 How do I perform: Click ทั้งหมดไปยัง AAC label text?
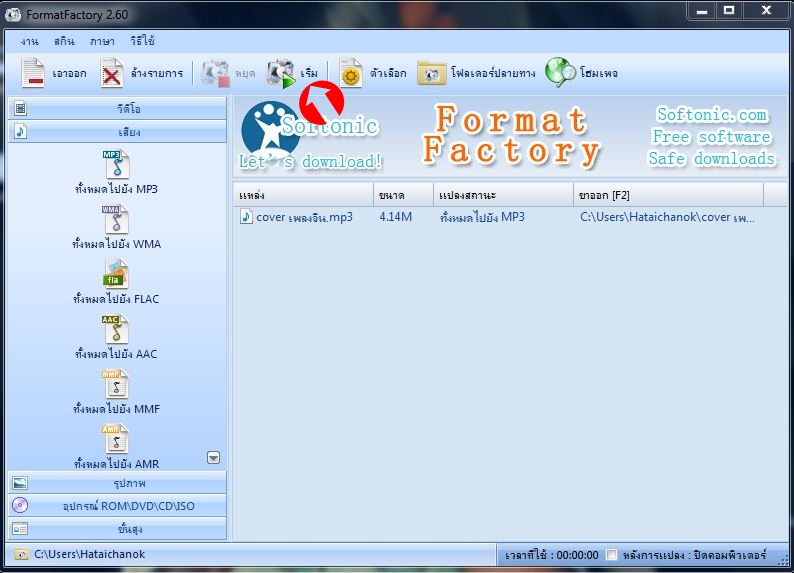pyautogui.click(x=116, y=354)
